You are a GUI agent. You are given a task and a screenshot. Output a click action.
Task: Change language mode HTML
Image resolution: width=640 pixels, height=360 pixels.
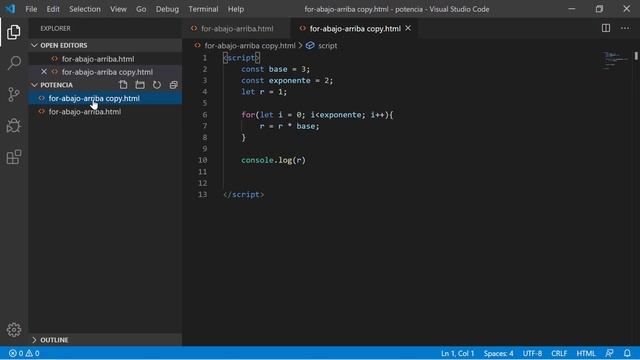[586, 353]
